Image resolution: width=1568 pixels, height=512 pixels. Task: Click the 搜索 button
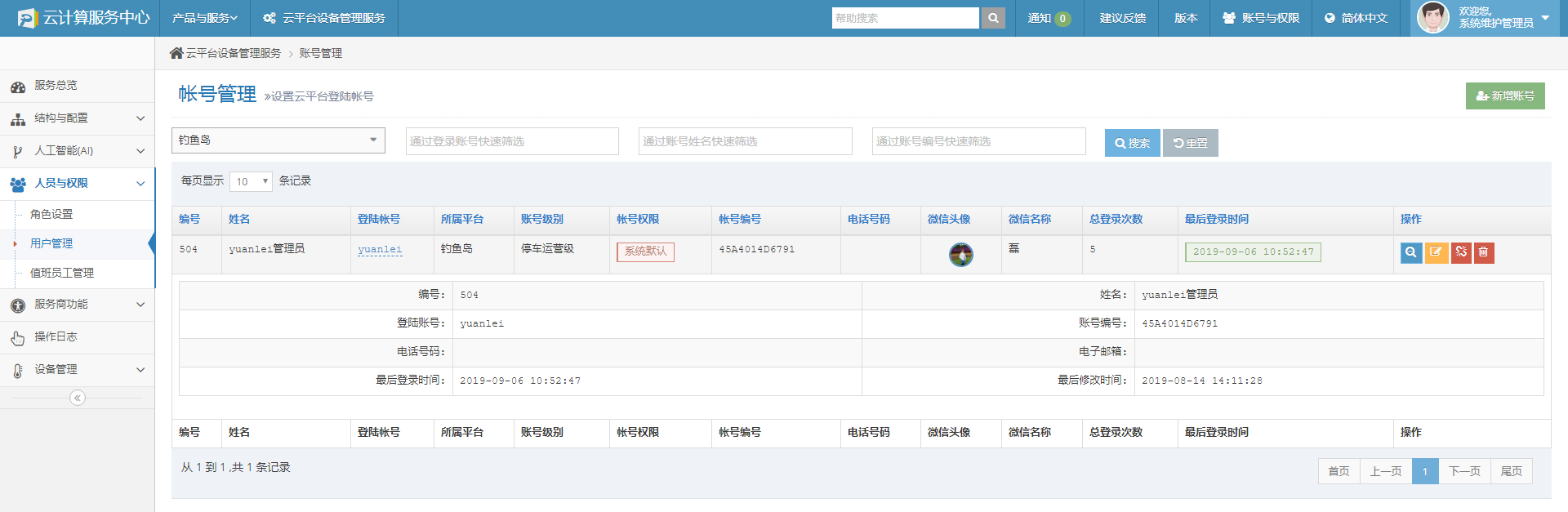1132,143
